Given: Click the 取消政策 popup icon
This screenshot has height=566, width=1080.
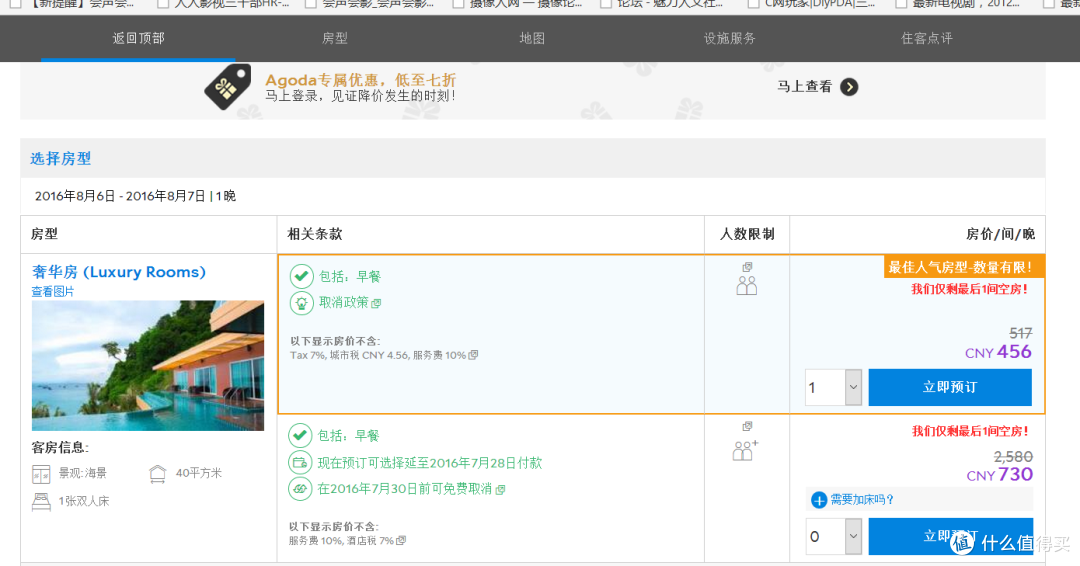Looking at the screenshot, I should coord(376,303).
